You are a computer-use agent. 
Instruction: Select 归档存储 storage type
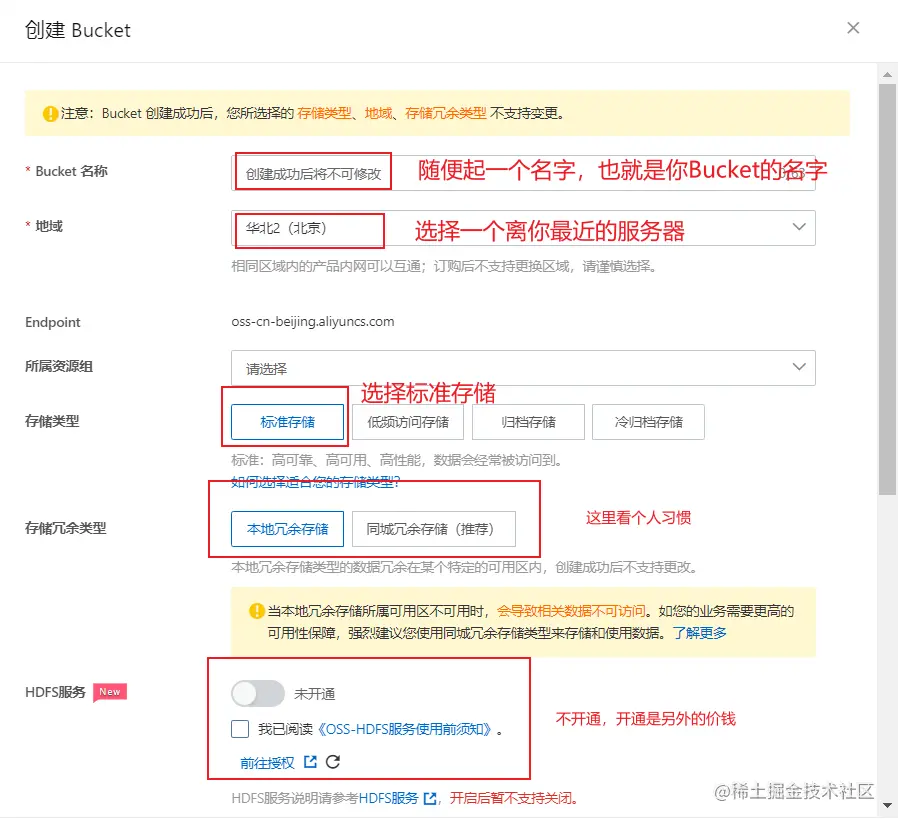pyautogui.click(x=528, y=422)
